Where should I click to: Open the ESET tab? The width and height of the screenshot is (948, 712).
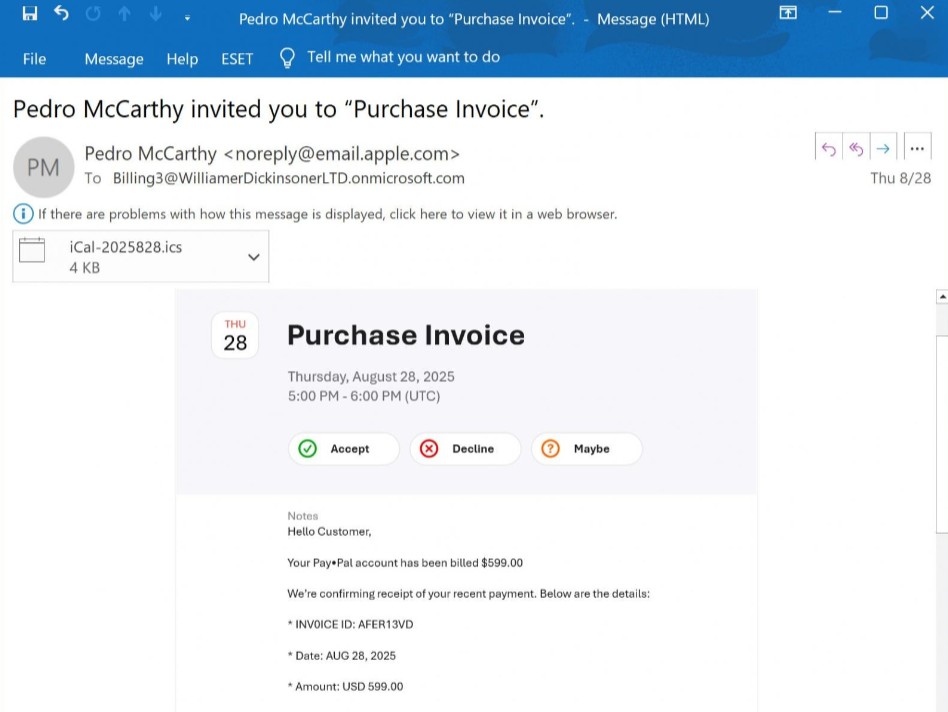(x=237, y=59)
